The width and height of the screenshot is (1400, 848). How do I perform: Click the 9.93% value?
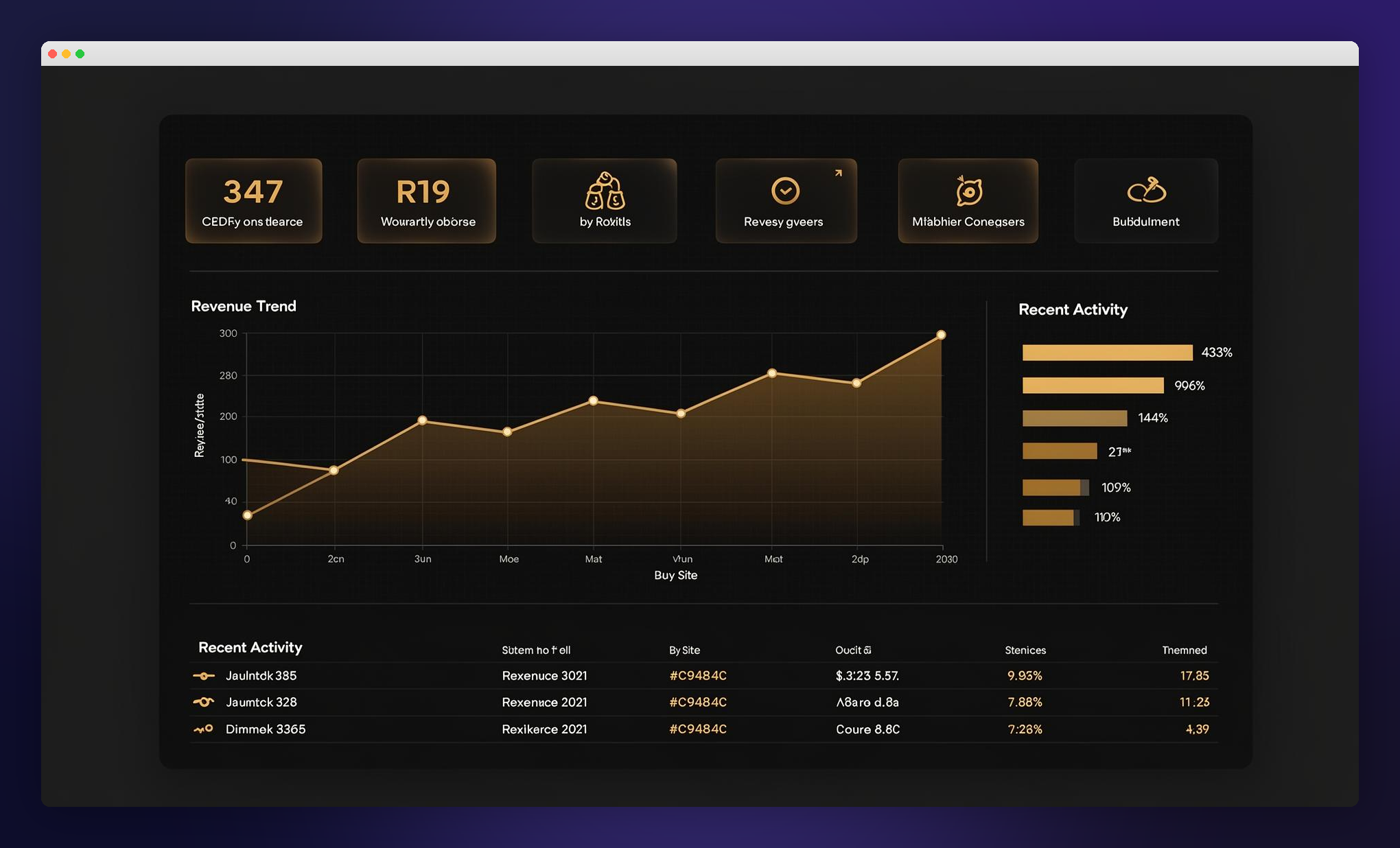pos(1025,676)
